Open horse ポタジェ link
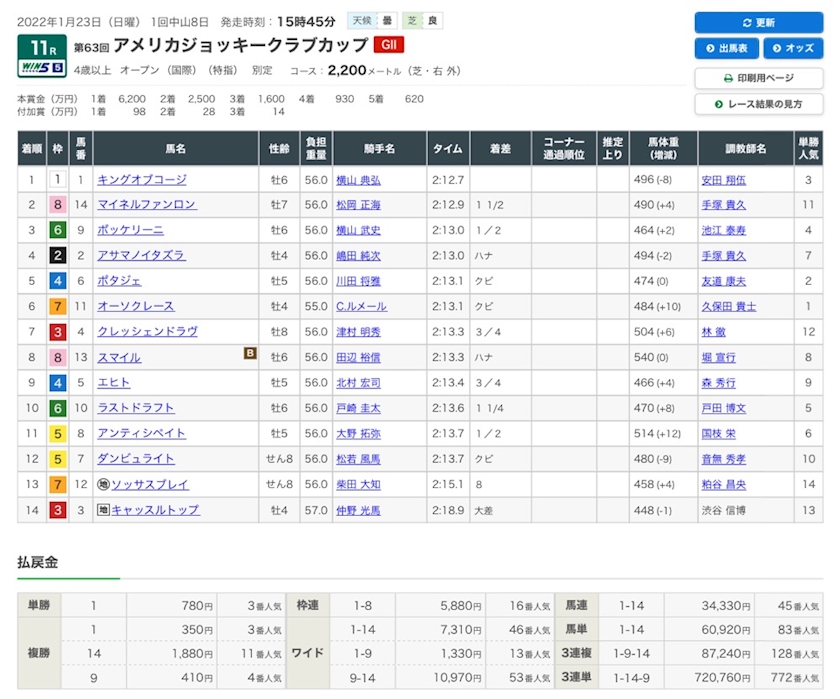This screenshot has height=699, width=840. click(119, 281)
